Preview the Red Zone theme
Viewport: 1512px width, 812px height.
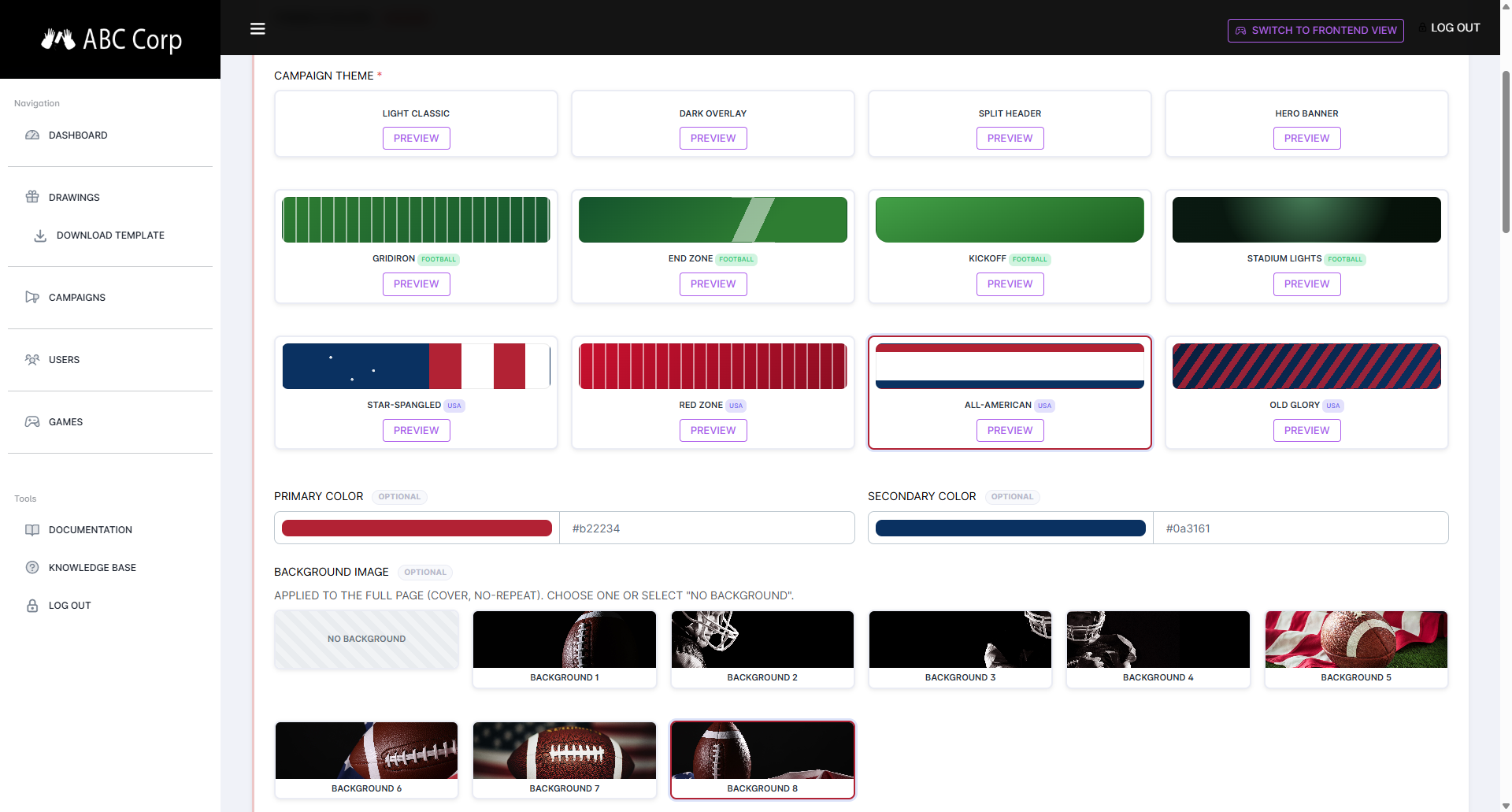tap(713, 431)
